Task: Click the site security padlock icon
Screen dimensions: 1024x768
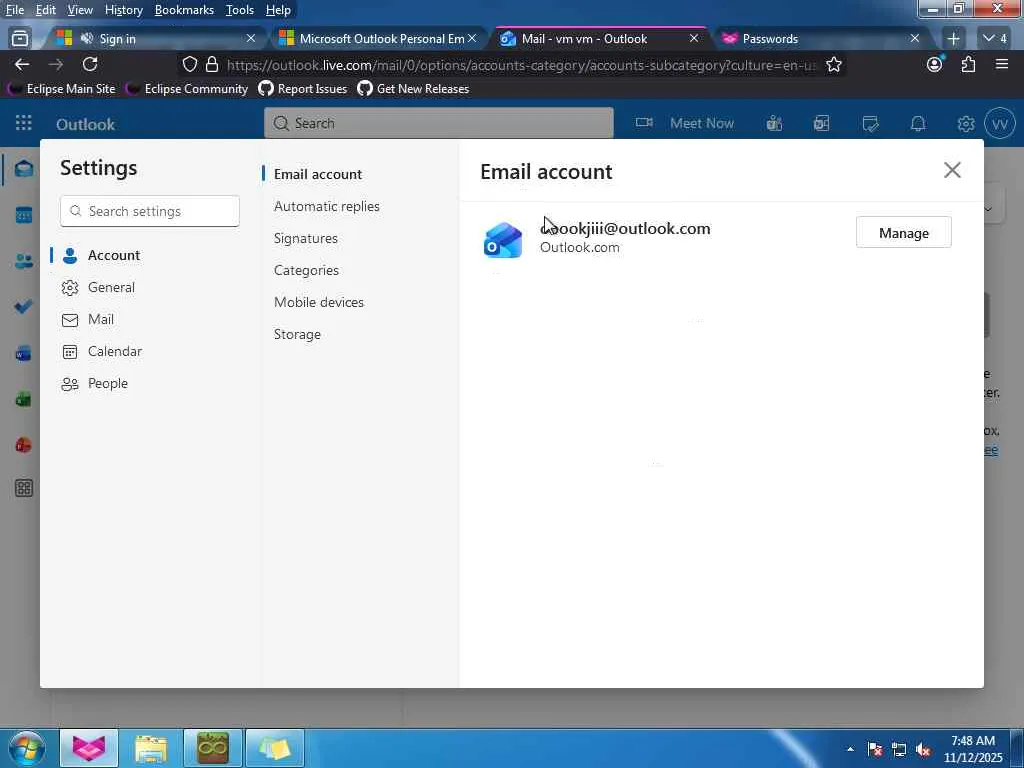Action: [212, 64]
